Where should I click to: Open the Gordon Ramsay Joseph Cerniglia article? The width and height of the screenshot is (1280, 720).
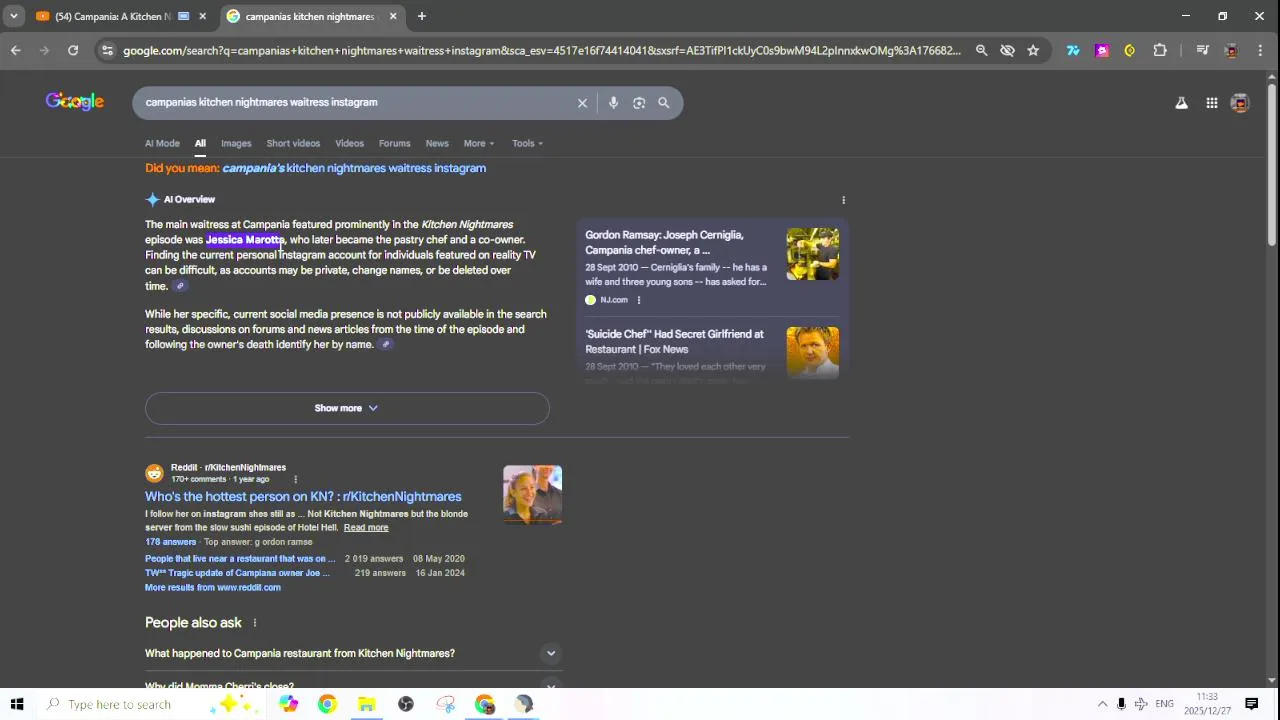(x=664, y=243)
